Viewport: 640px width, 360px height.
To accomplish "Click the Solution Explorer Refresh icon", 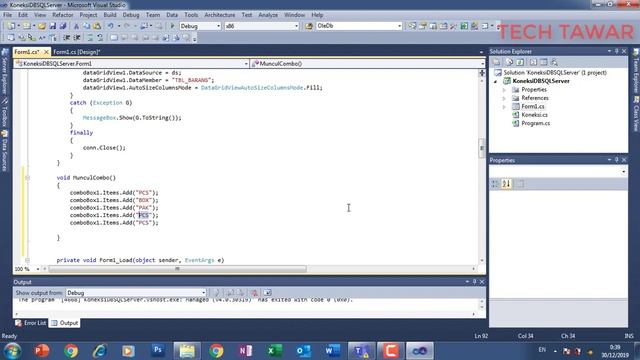I will click(x=520, y=62).
